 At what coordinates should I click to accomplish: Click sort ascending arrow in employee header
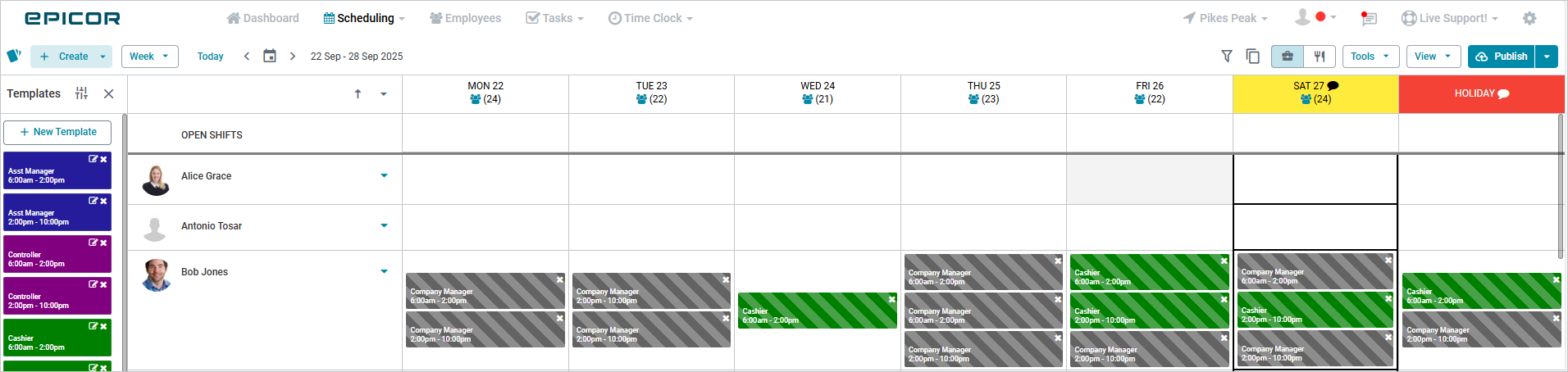point(358,94)
